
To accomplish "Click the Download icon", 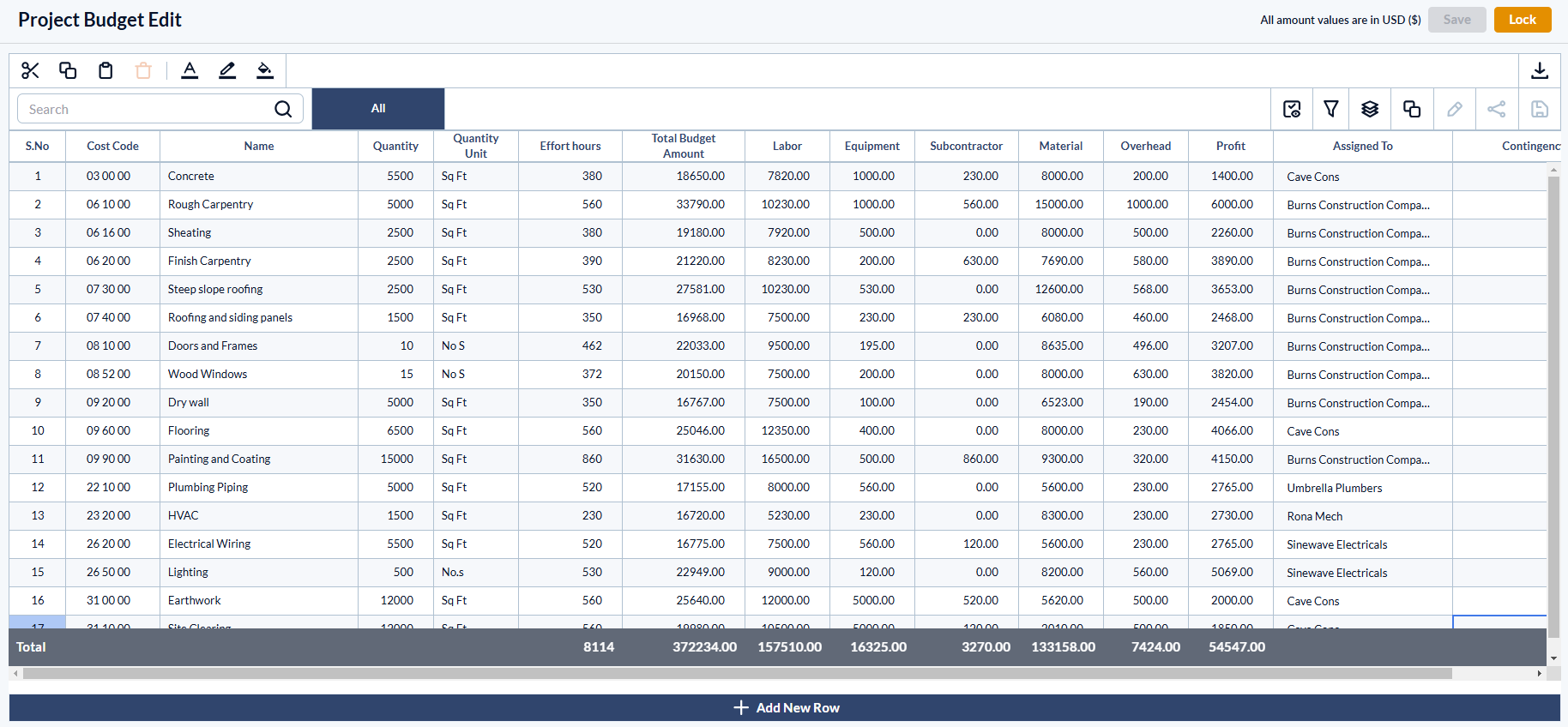I will 1540,70.
